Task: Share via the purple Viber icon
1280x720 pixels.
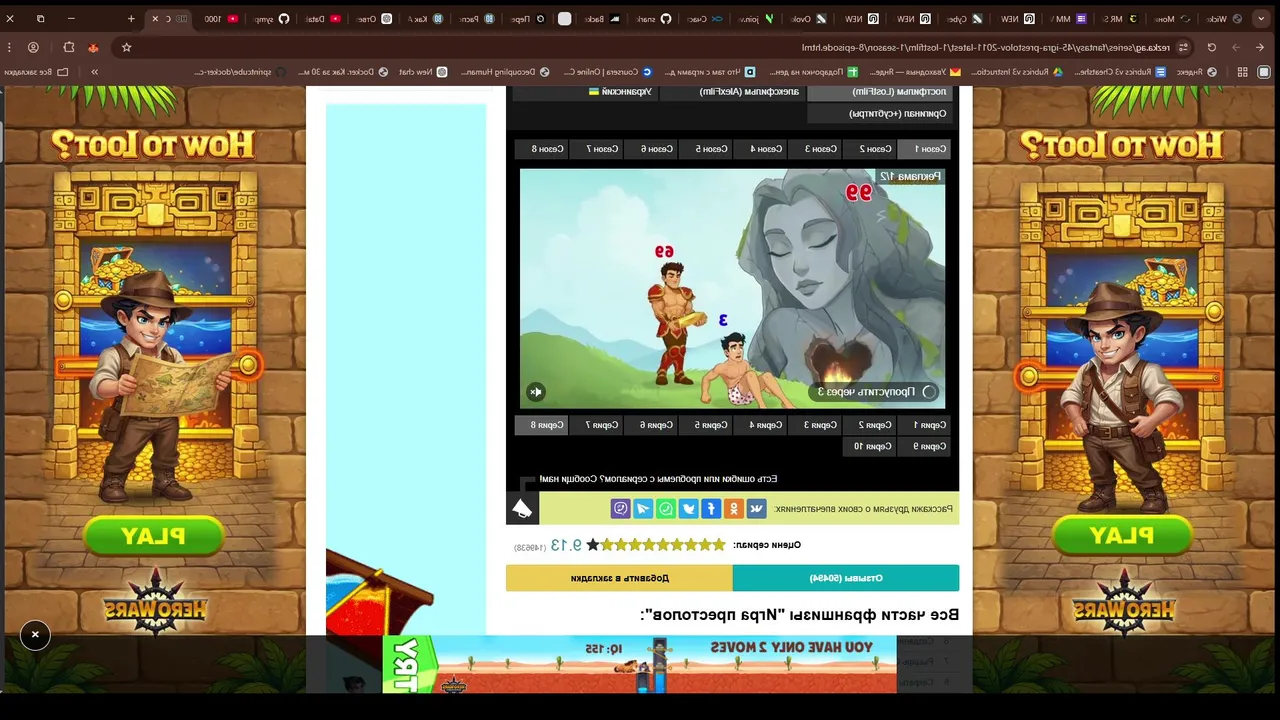Action: point(621,509)
